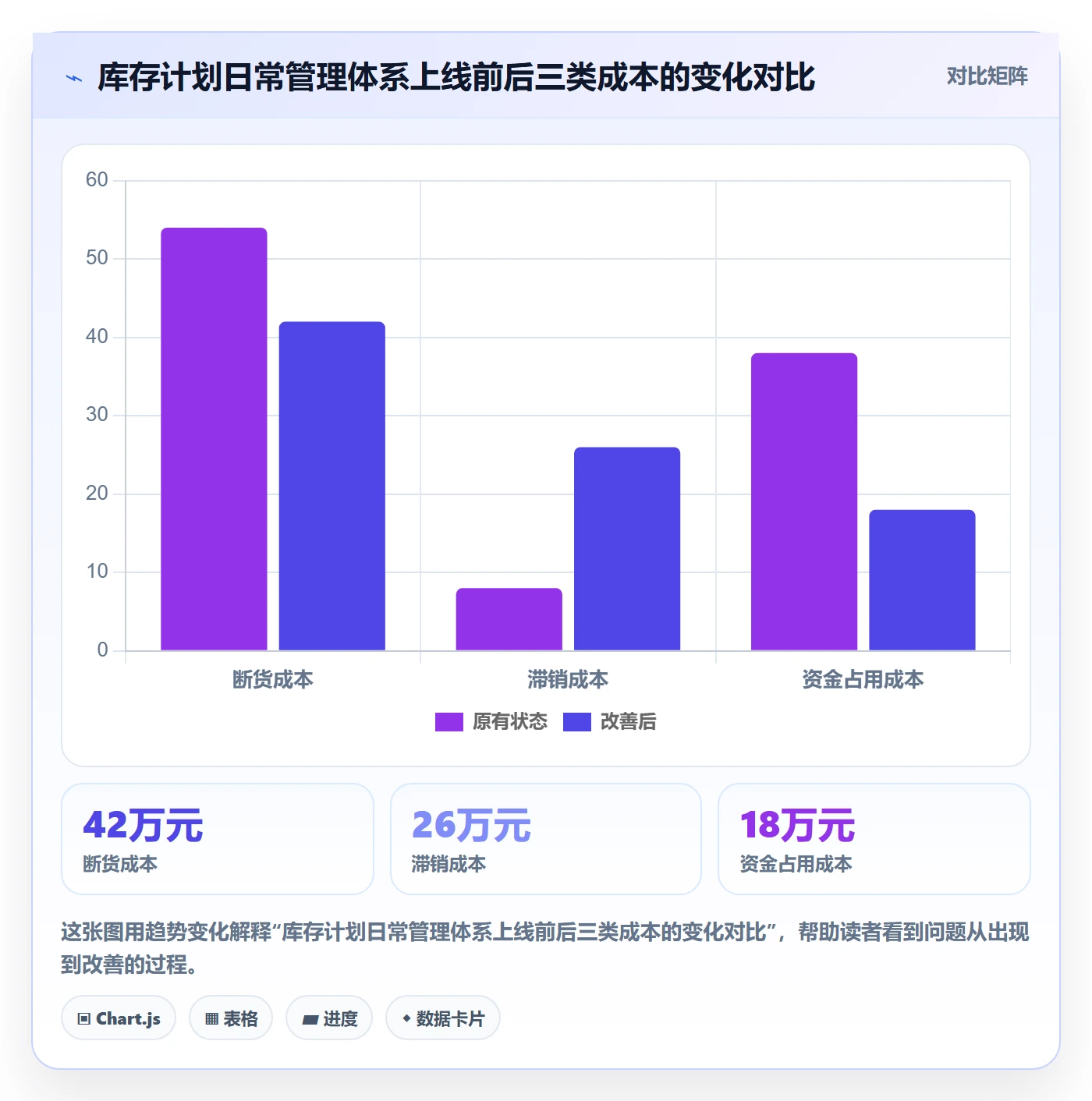This screenshot has width=1092, height=1101.
Task: Click the chart title 库存计划日常管理体系
Action: pyautogui.click(x=456, y=77)
